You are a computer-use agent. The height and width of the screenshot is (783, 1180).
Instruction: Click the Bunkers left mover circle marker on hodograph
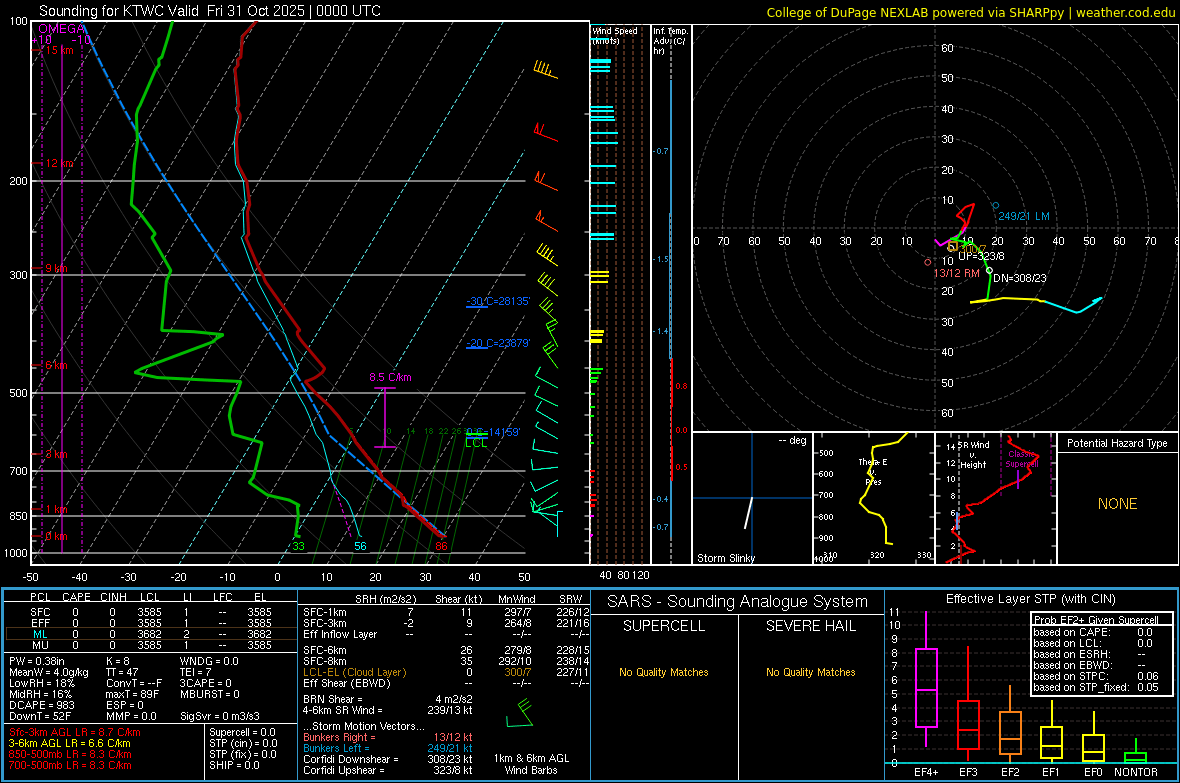996,206
